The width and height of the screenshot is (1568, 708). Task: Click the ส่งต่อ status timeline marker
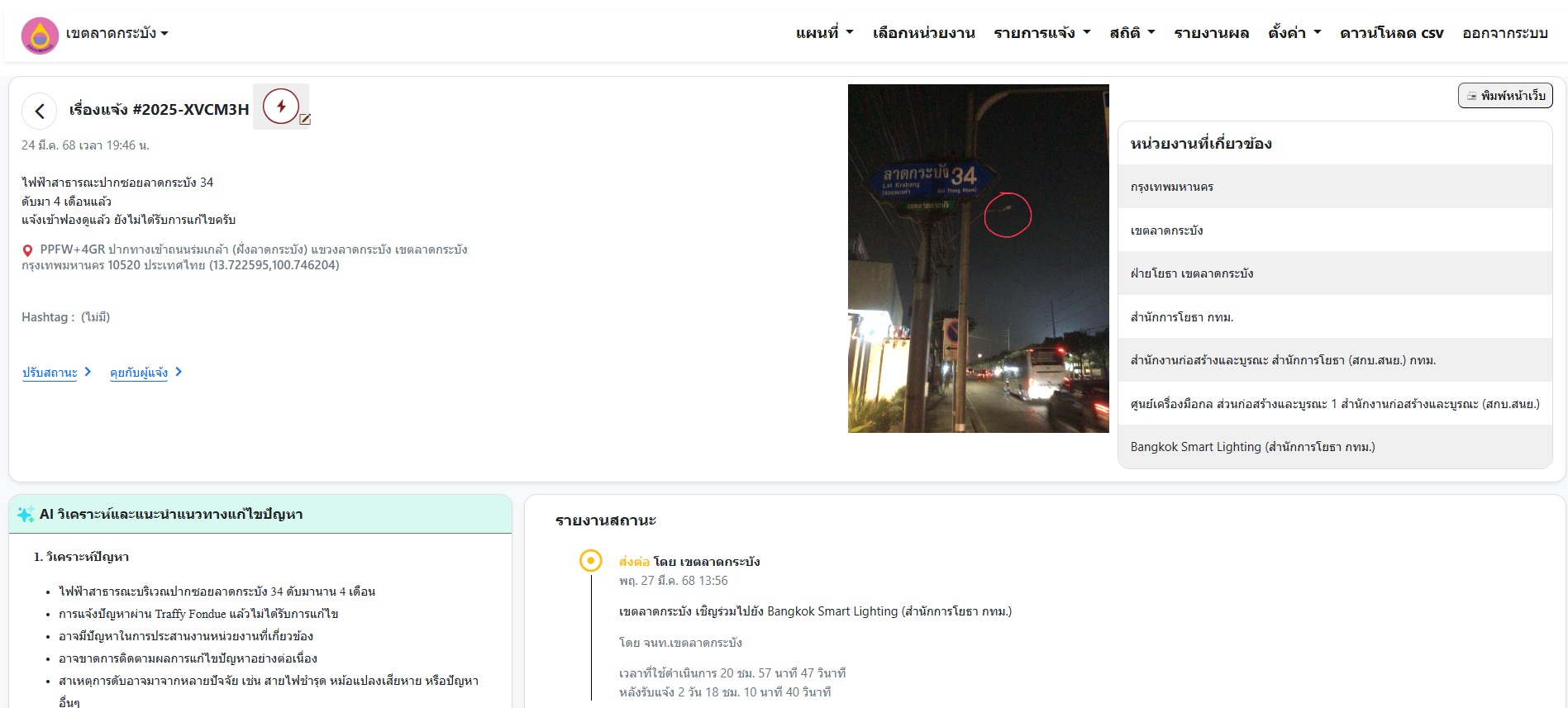point(591,561)
